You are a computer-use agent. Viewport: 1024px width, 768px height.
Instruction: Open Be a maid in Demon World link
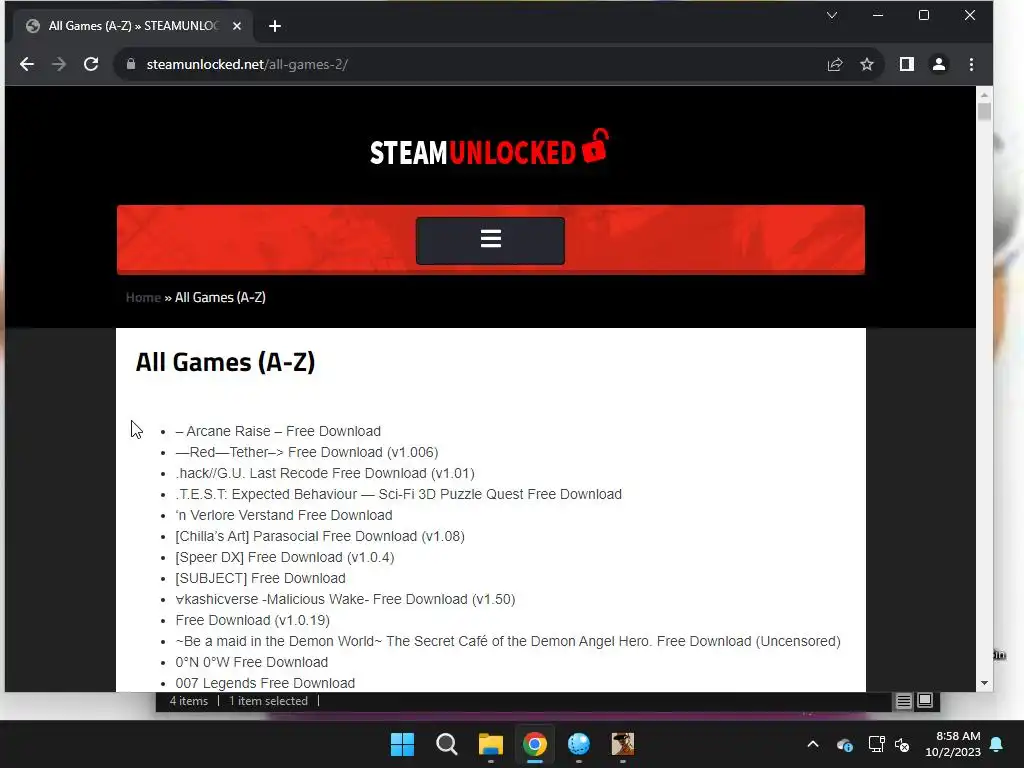coord(508,641)
